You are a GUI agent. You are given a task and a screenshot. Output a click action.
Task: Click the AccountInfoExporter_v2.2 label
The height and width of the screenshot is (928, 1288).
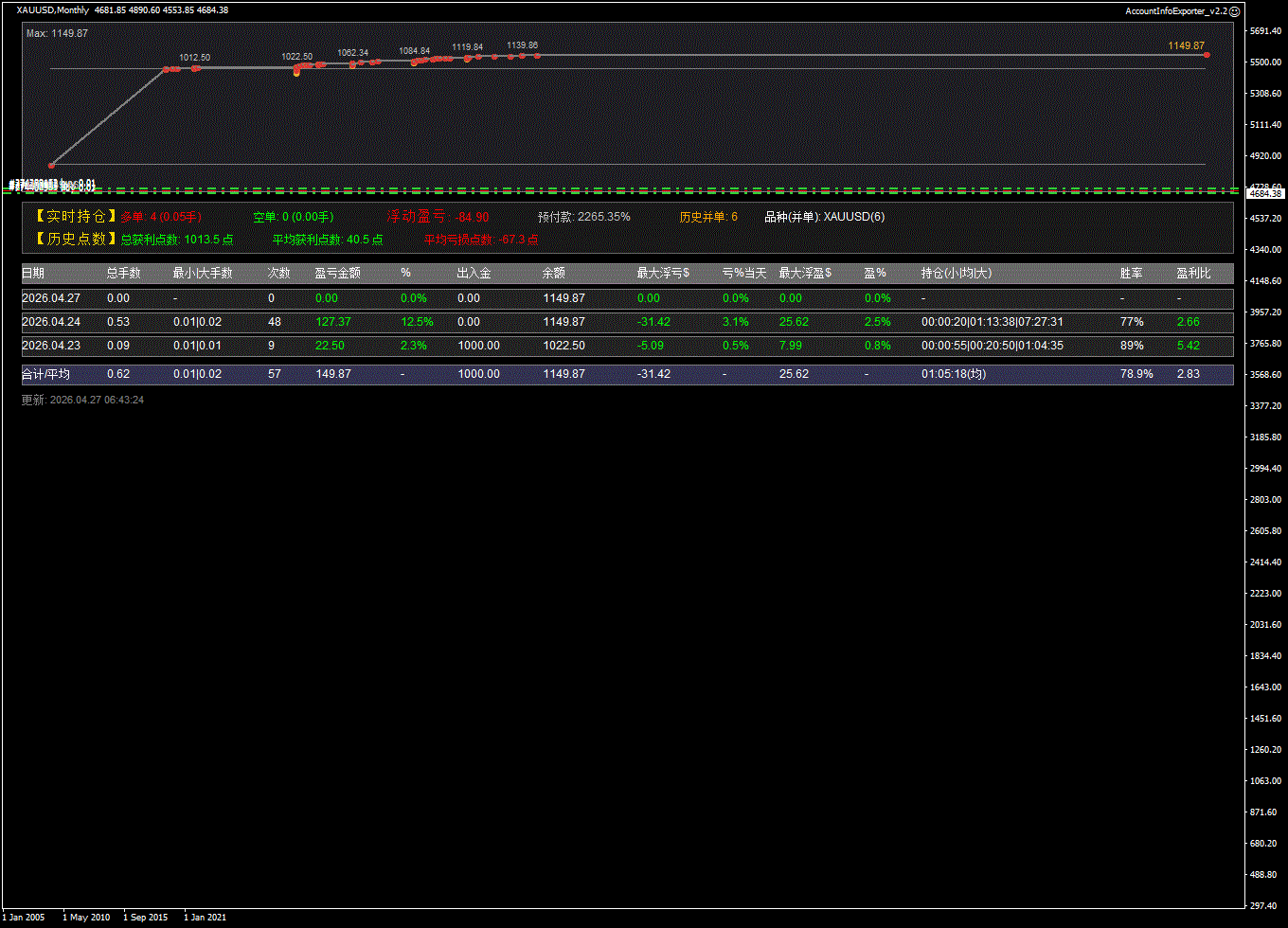(1175, 10)
